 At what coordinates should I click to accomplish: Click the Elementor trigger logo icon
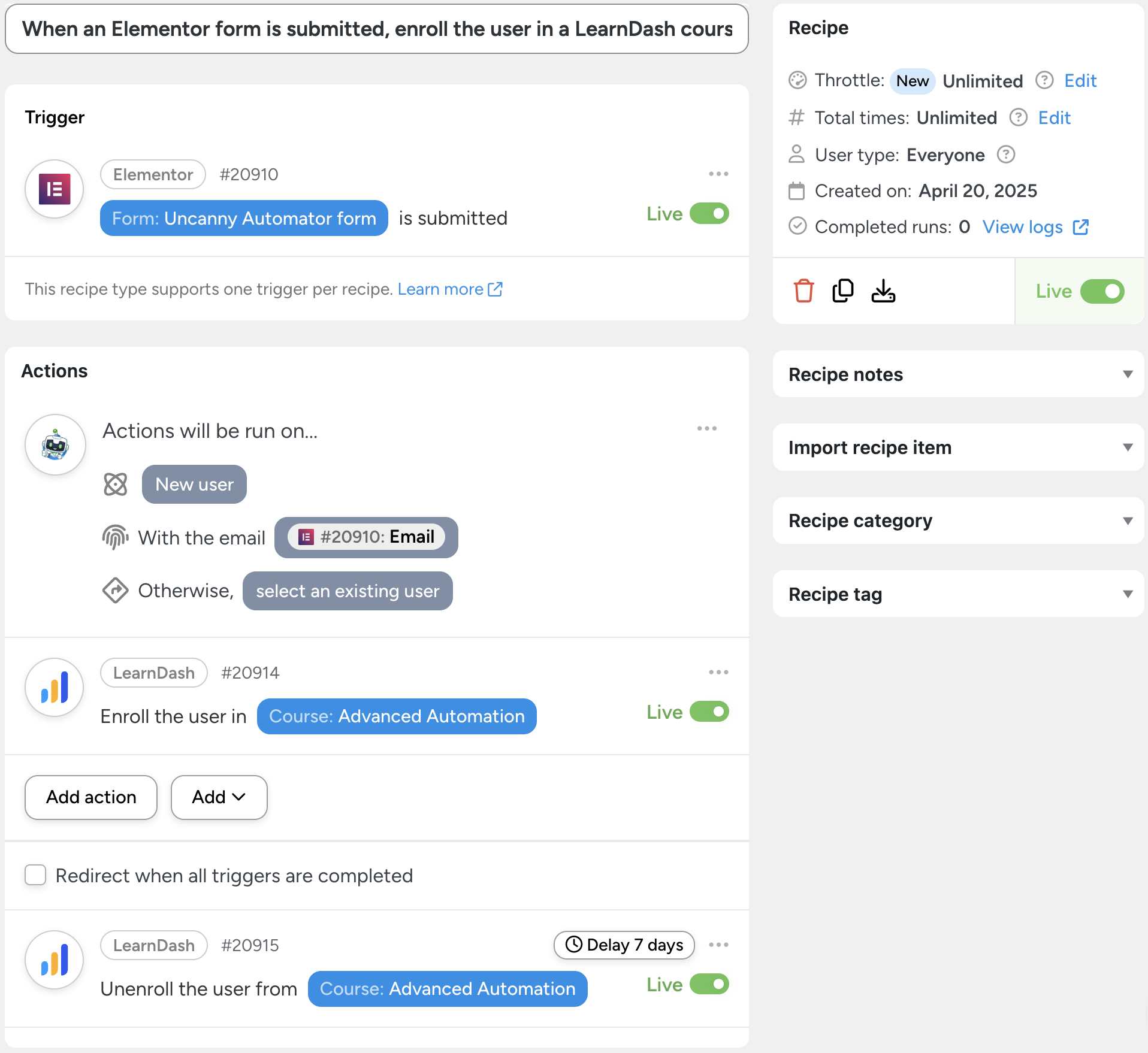tap(55, 189)
